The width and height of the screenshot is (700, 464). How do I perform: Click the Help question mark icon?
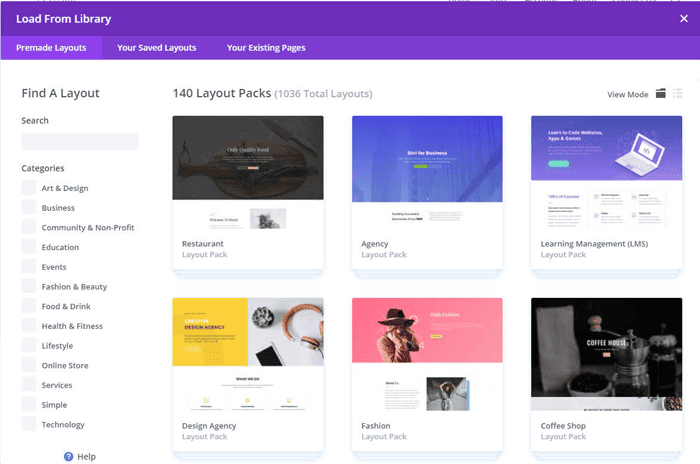[x=68, y=456]
